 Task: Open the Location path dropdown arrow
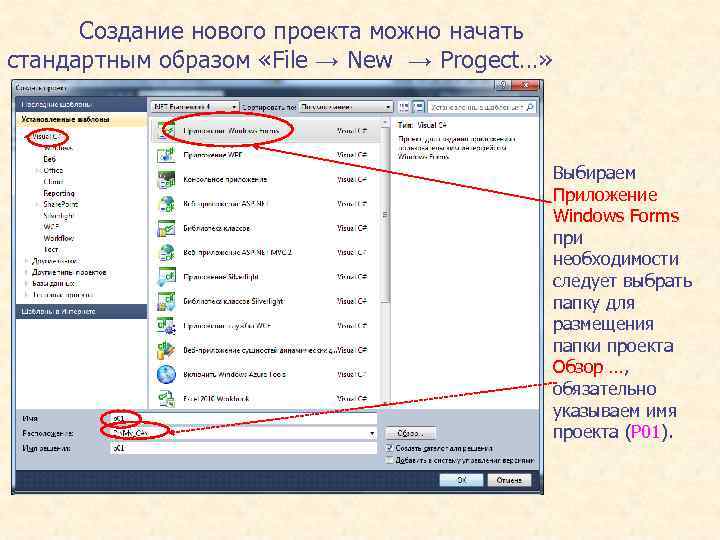click(x=371, y=433)
